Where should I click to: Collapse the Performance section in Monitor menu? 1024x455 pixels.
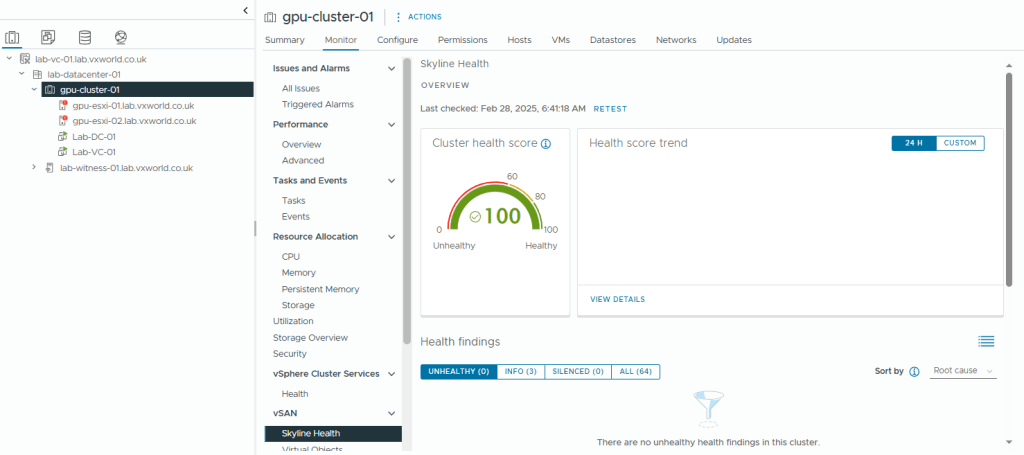click(x=391, y=125)
